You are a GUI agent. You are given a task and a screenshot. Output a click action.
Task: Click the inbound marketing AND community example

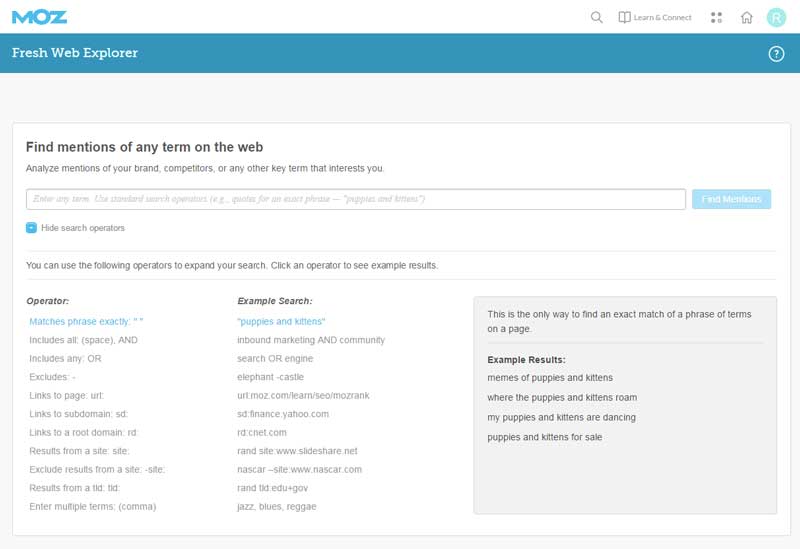pos(311,340)
